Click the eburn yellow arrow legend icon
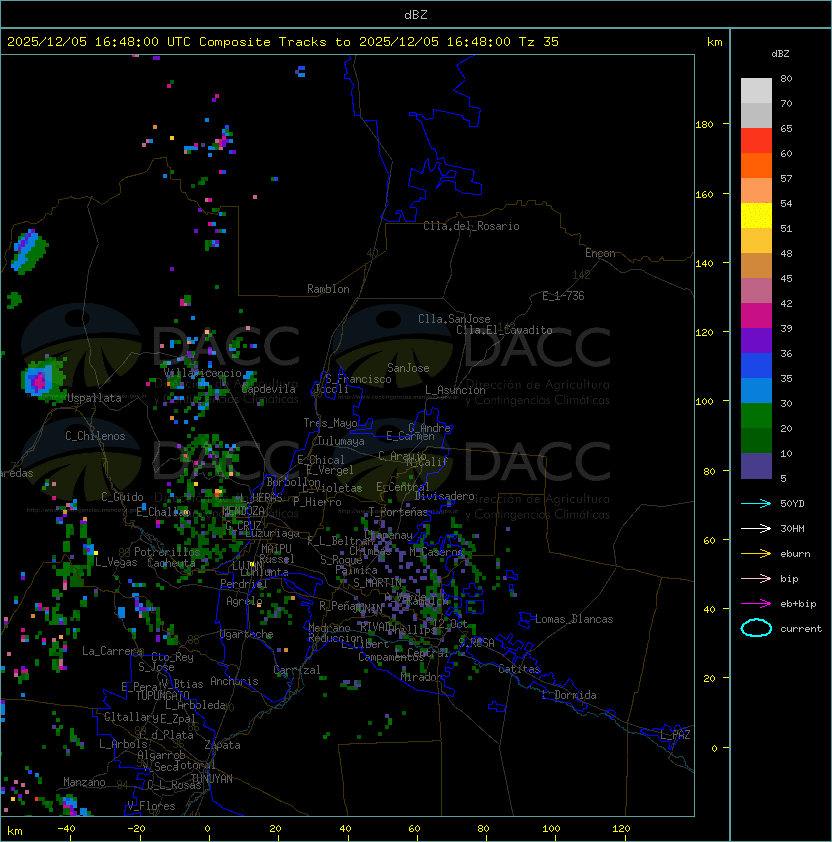832x842 pixels. click(x=756, y=554)
